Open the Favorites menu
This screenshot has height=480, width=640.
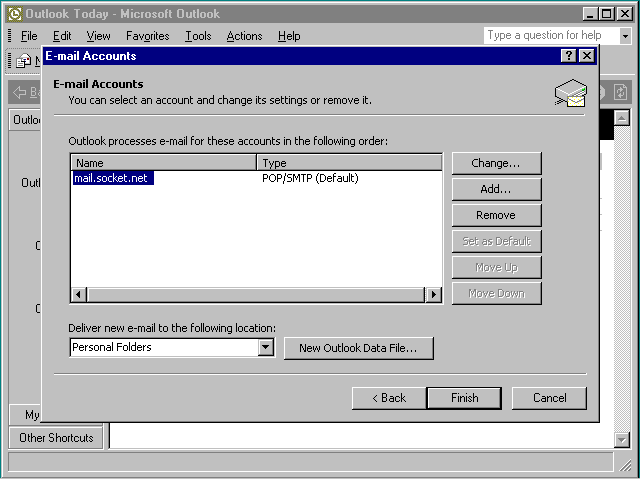coord(147,36)
